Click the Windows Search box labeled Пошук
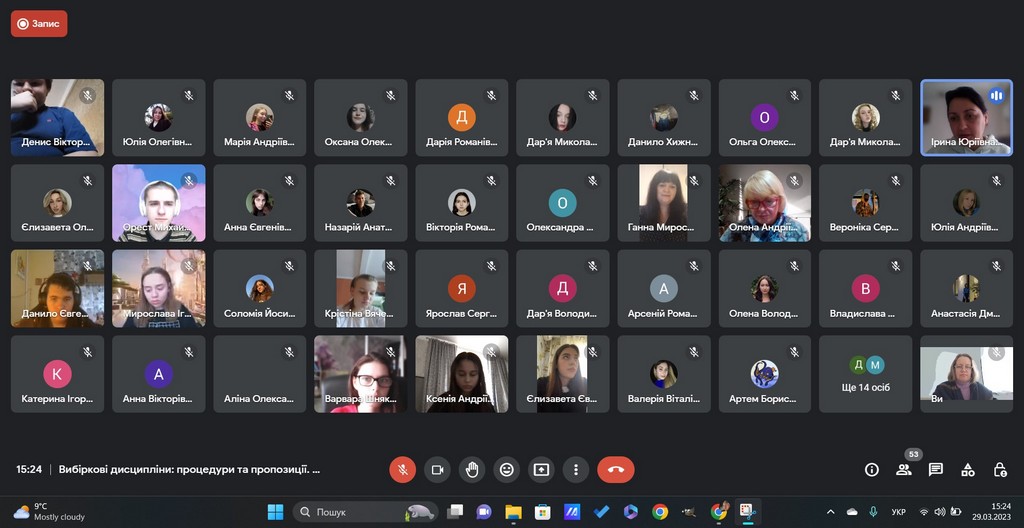 365,512
